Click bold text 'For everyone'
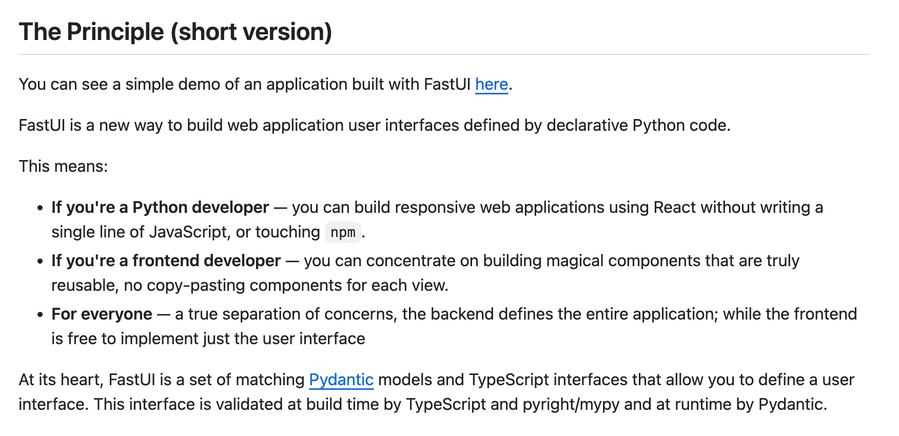 pyautogui.click(x=102, y=314)
